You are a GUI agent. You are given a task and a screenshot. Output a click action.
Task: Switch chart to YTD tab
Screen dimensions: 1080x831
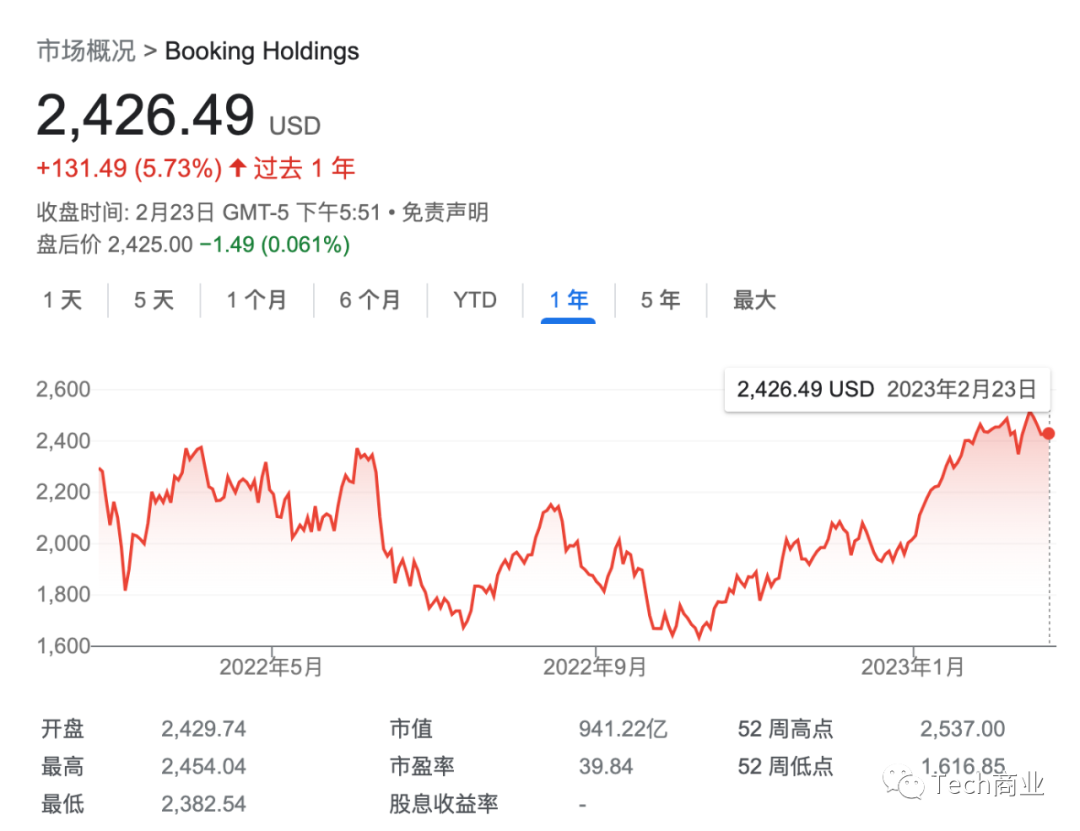click(x=475, y=300)
